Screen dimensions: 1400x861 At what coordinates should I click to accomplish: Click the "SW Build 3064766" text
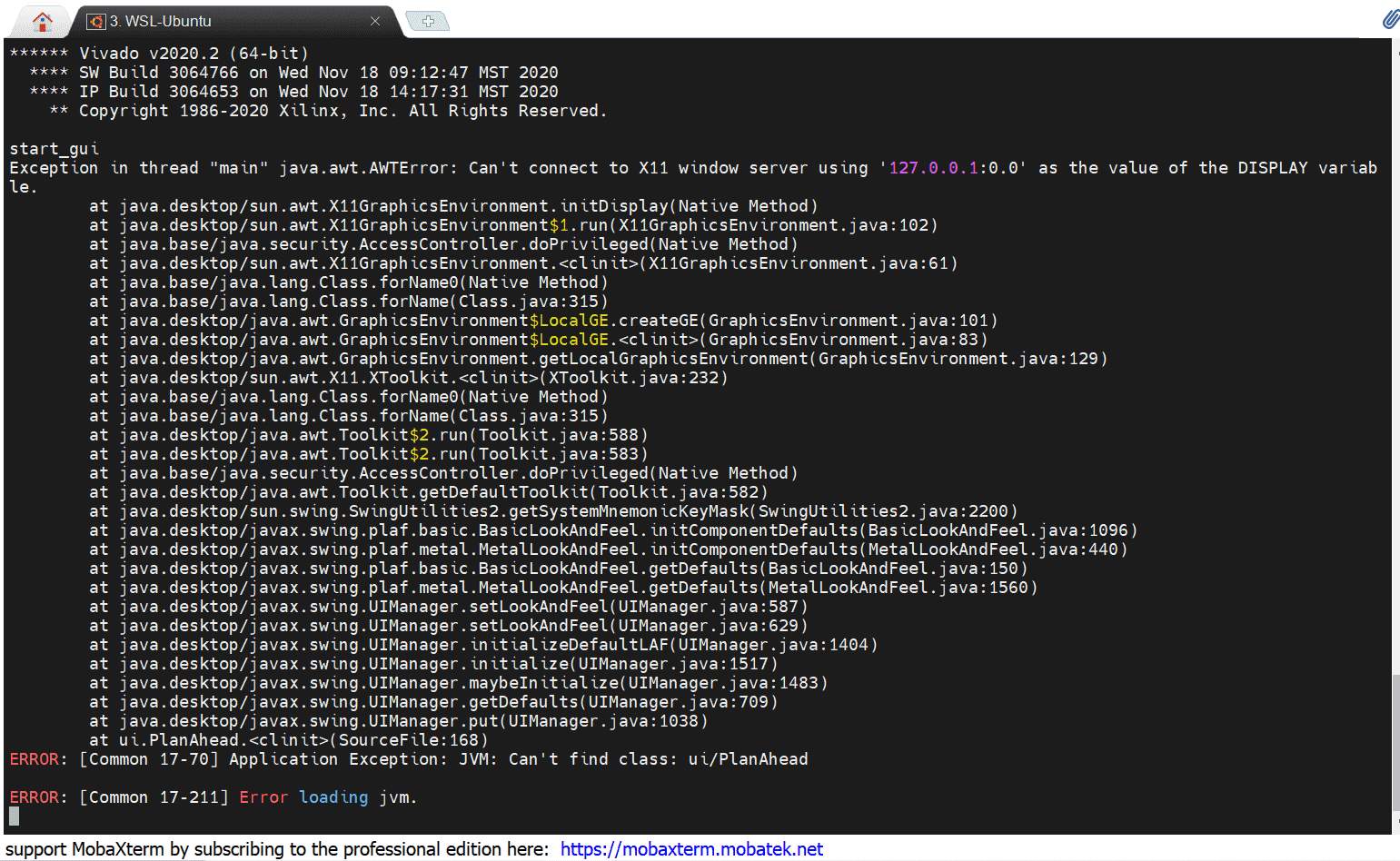[x=159, y=73]
